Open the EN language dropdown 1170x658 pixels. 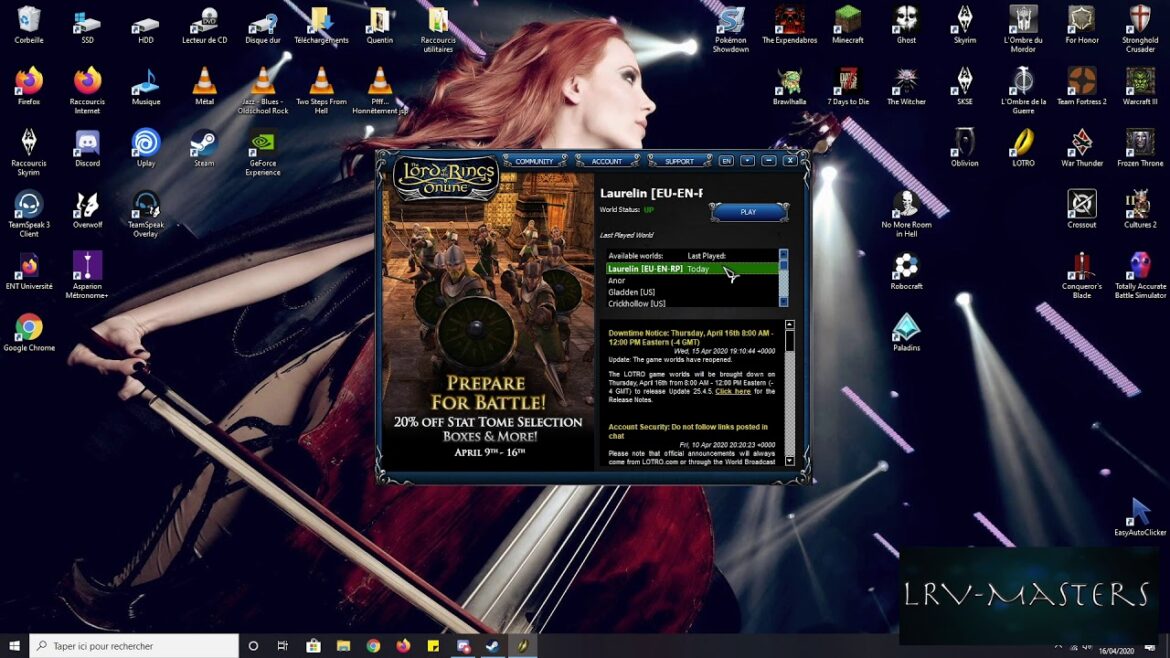[x=727, y=160]
